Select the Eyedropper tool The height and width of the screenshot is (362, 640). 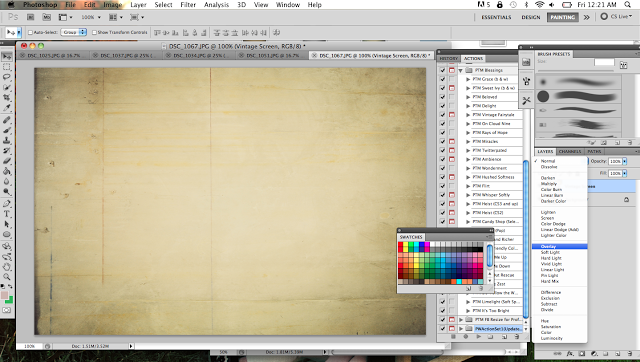tap(7, 108)
